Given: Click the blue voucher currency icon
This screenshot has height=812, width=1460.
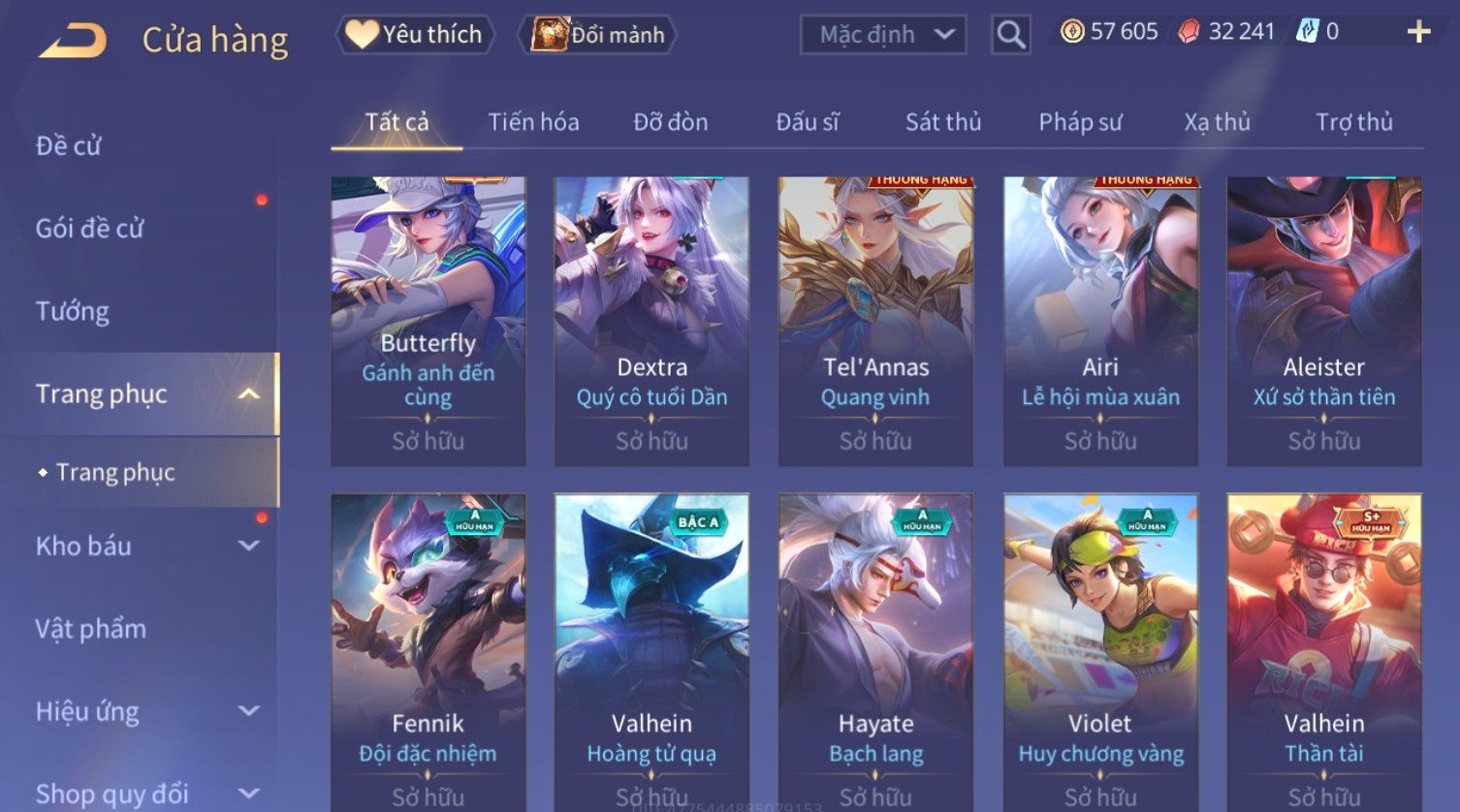Looking at the screenshot, I should click(1307, 32).
